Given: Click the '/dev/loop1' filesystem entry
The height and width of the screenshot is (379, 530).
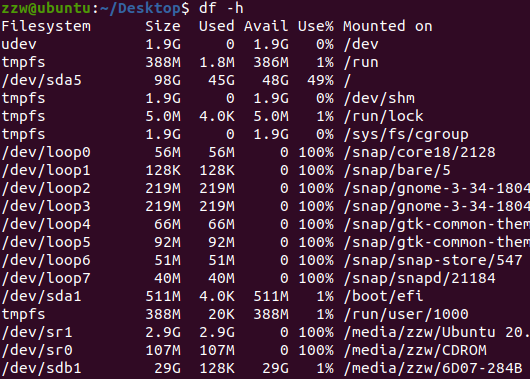Looking at the screenshot, I should (46, 170).
